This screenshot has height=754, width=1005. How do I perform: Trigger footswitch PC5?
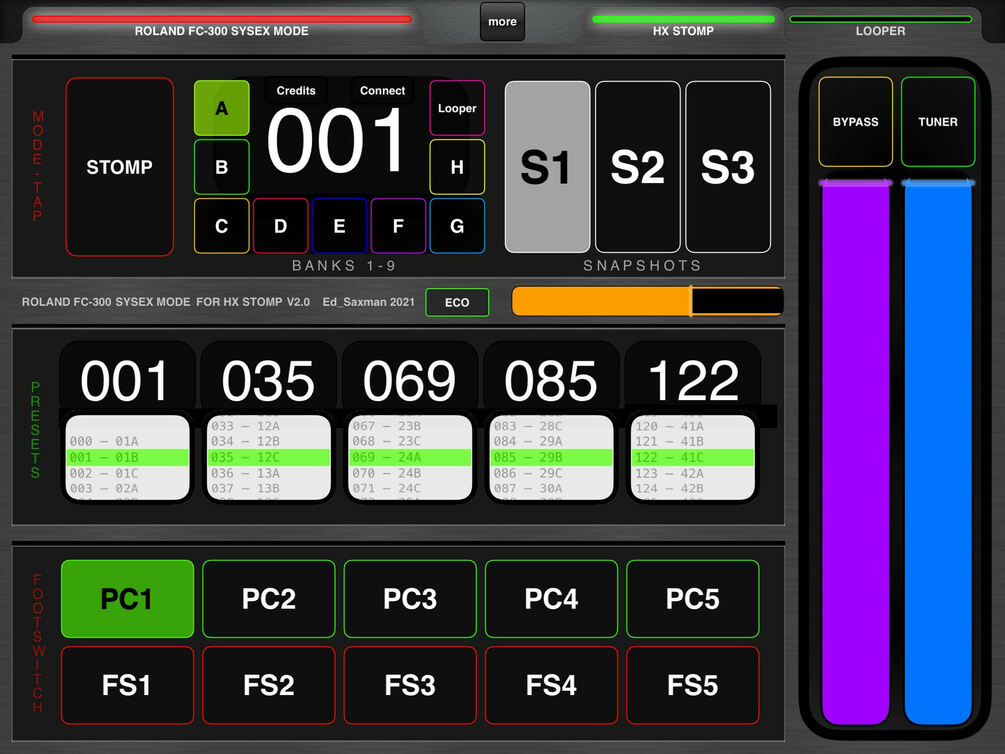point(693,599)
